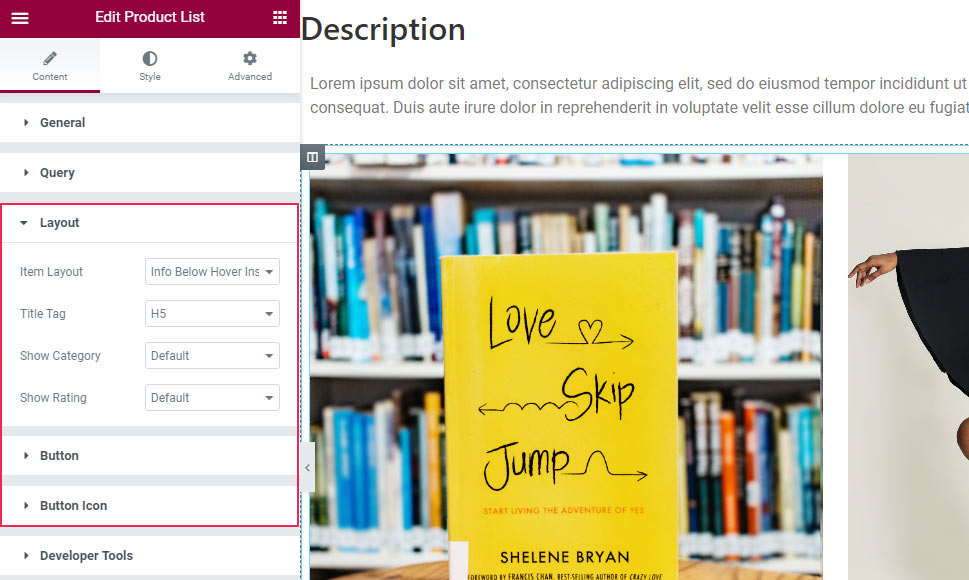Expand the Button section

[x=59, y=456]
